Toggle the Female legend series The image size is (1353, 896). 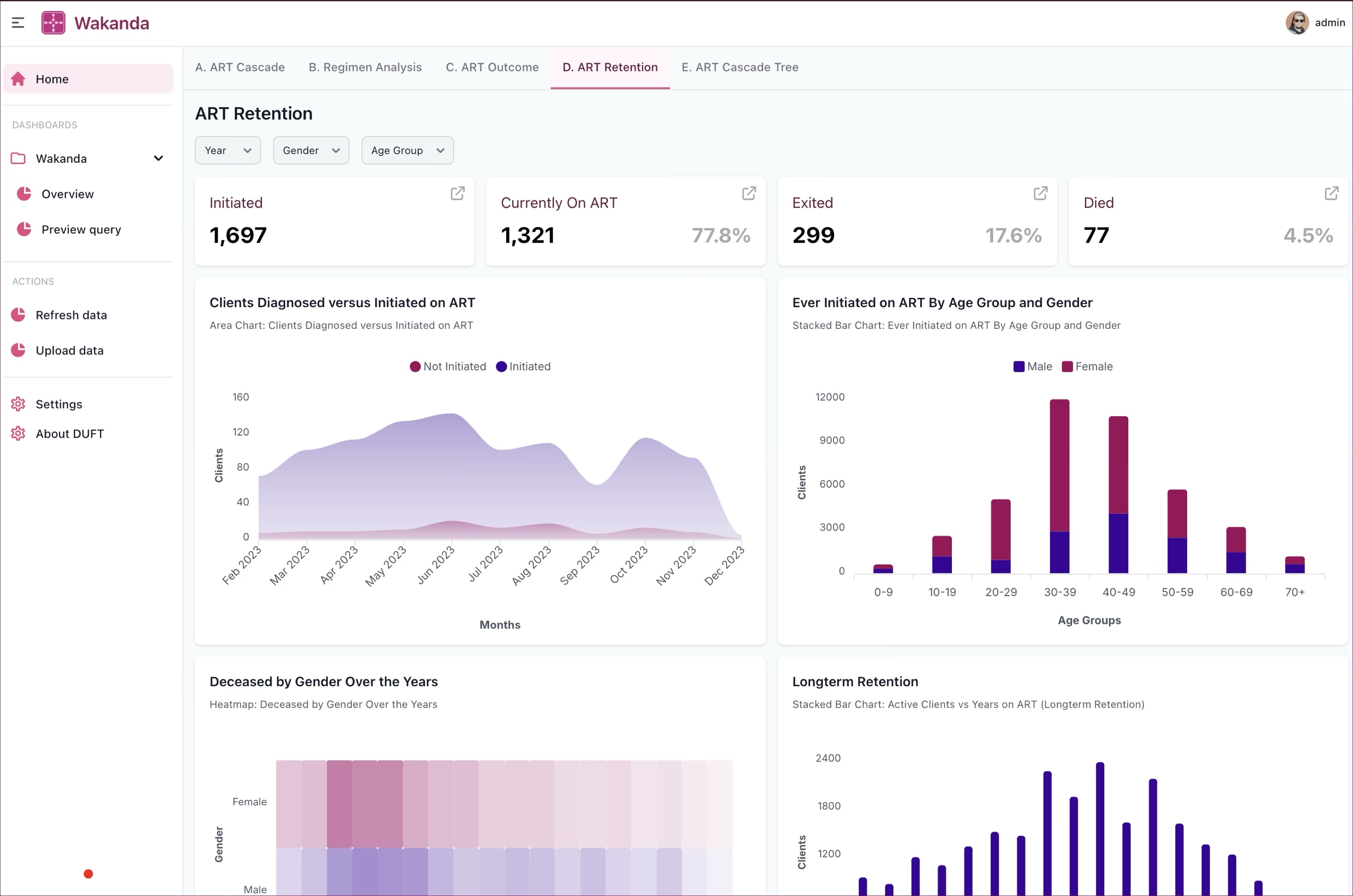(x=1087, y=366)
